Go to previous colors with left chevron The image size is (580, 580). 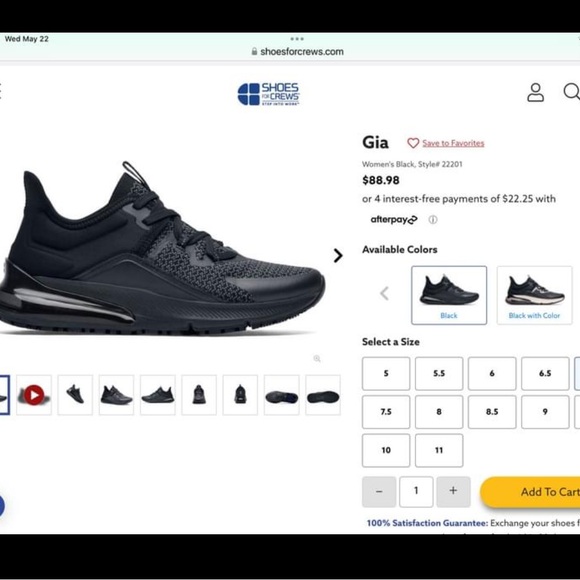point(384,294)
